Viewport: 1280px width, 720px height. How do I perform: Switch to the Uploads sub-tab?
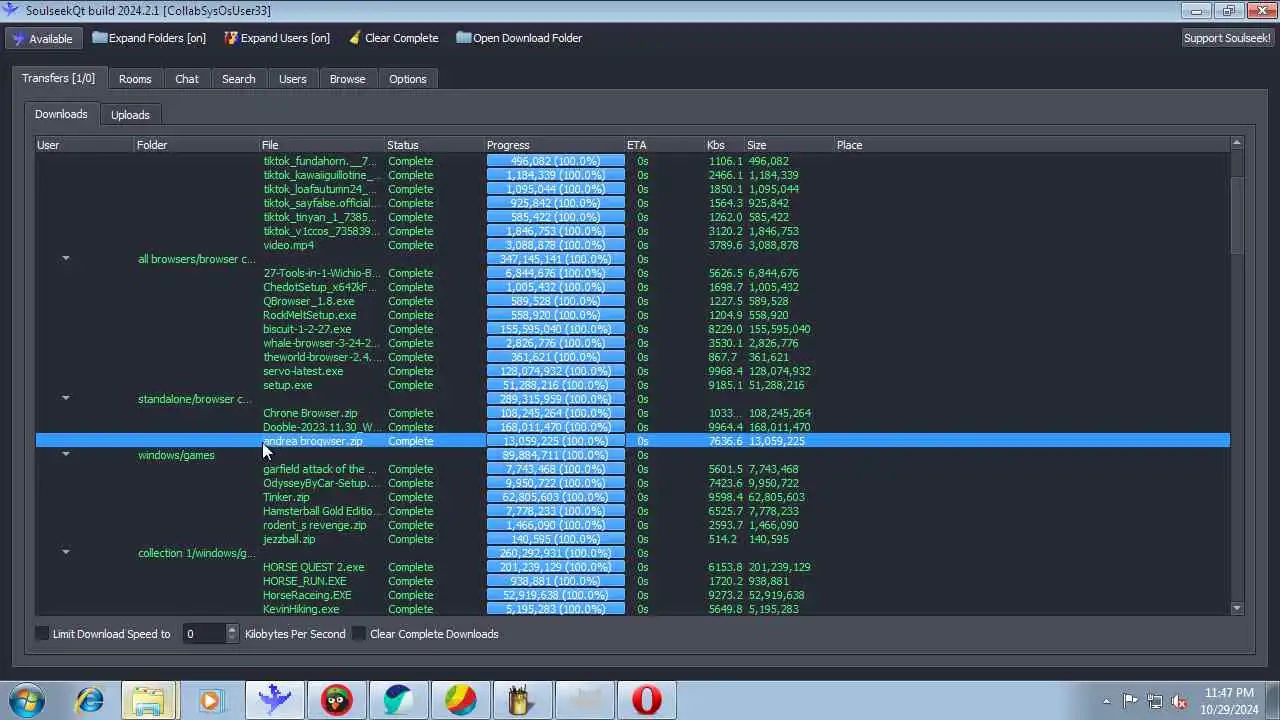click(x=130, y=115)
